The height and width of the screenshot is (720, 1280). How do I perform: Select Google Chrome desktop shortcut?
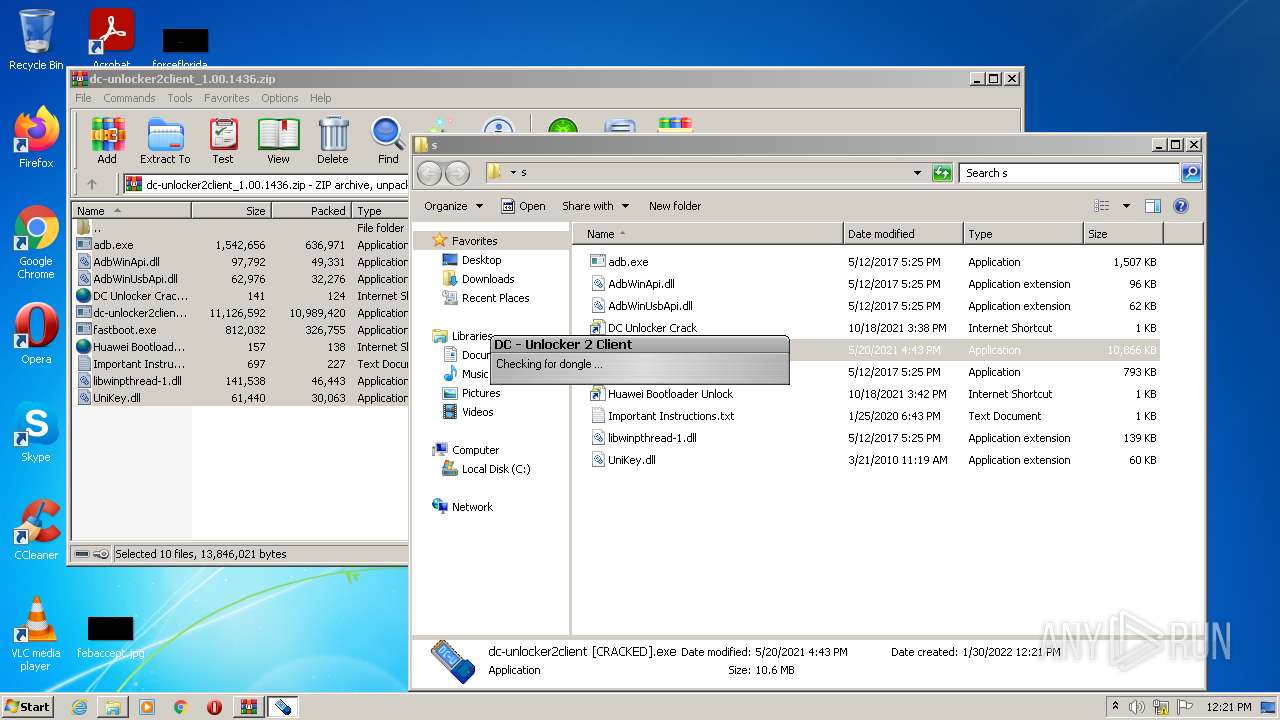pyautogui.click(x=36, y=243)
